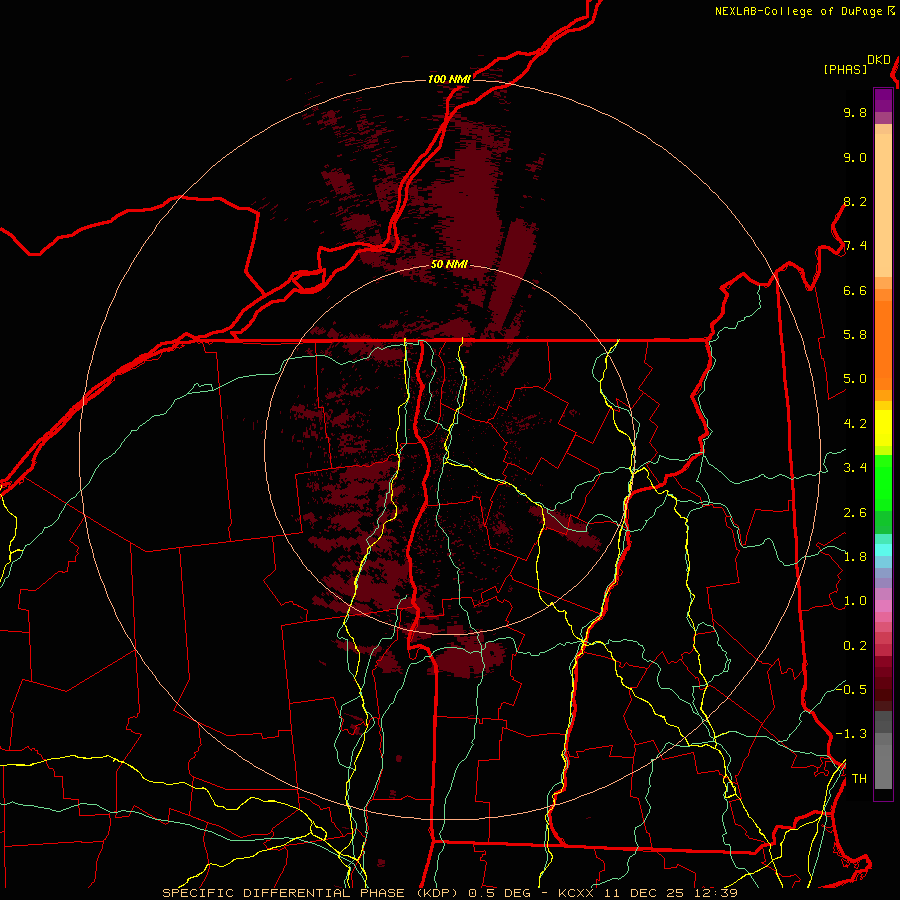Screen dimensions: 900x900
Task: Click the 5.0 scale value
Action: coord(855,379)
